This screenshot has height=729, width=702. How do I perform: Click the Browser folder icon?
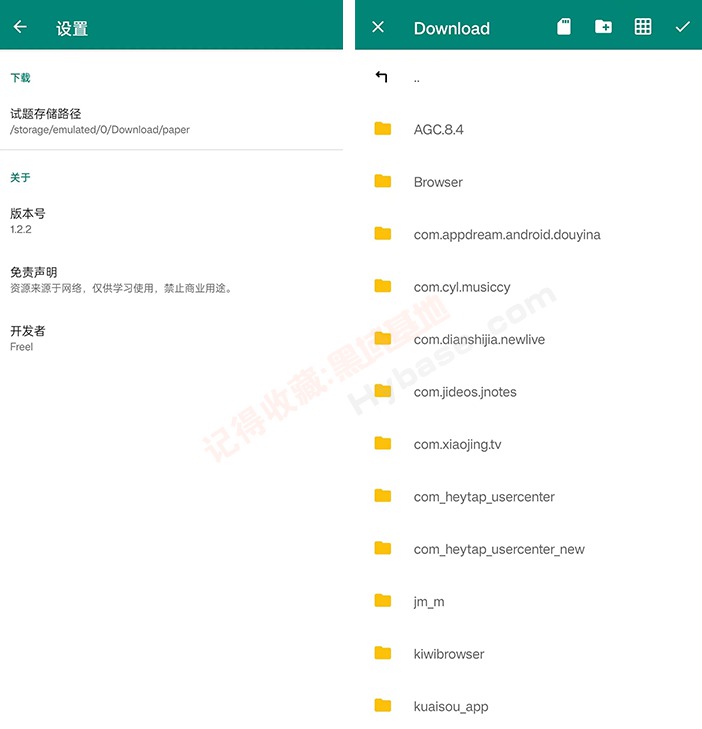[x=383, y=181]
